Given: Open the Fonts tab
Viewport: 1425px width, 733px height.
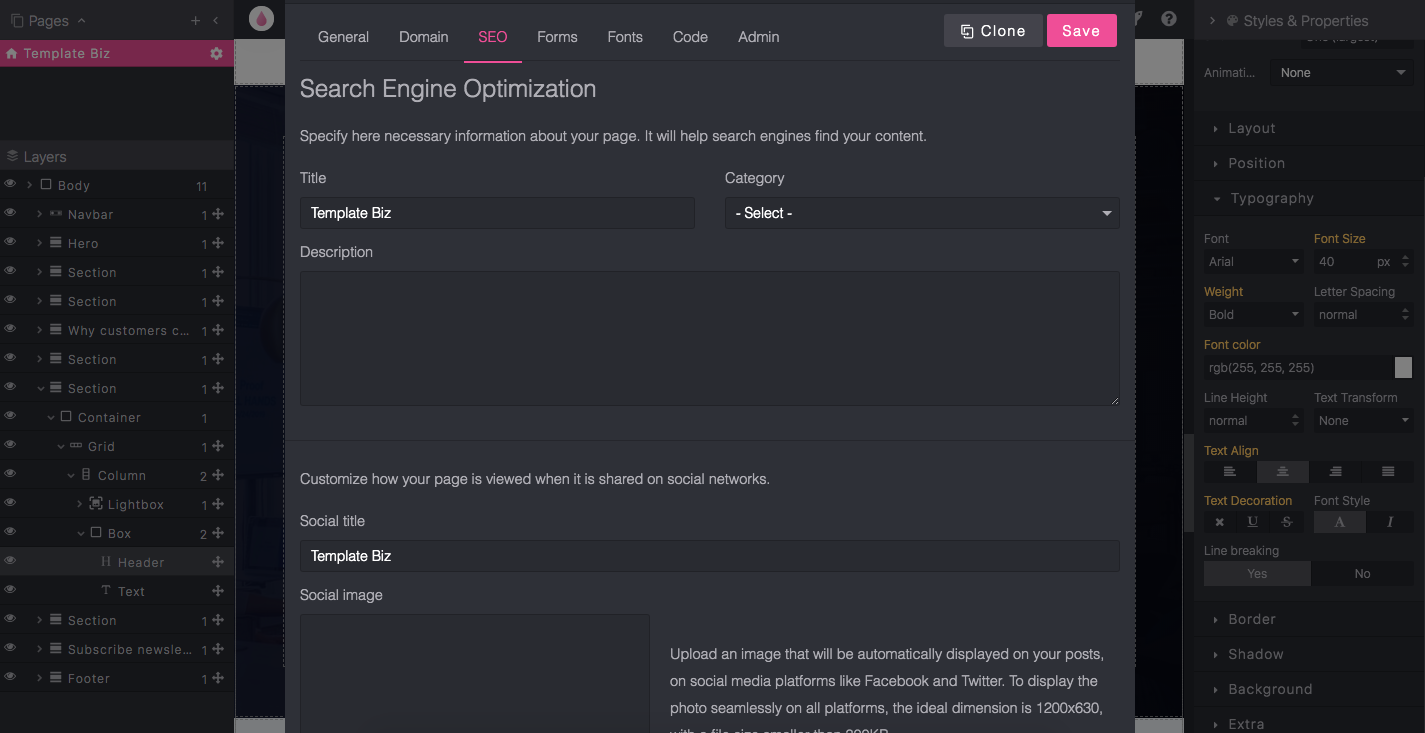Looking at the screenshot, I should click(x=625, y=37).
